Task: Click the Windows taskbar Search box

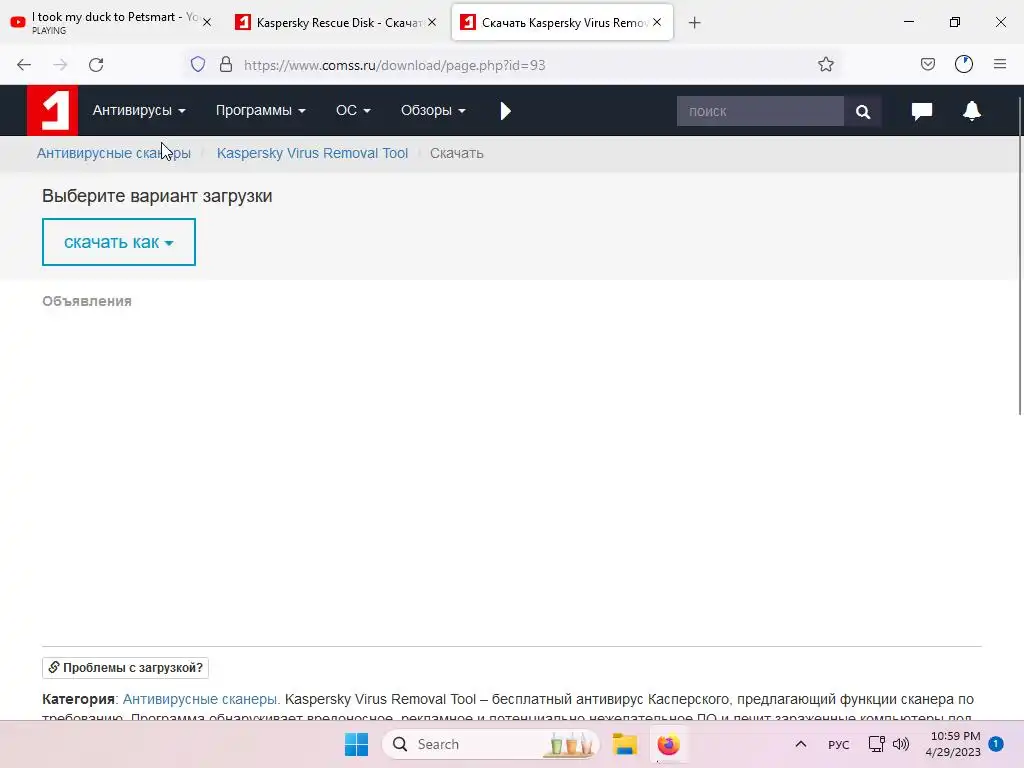Action: click(490, 744)
